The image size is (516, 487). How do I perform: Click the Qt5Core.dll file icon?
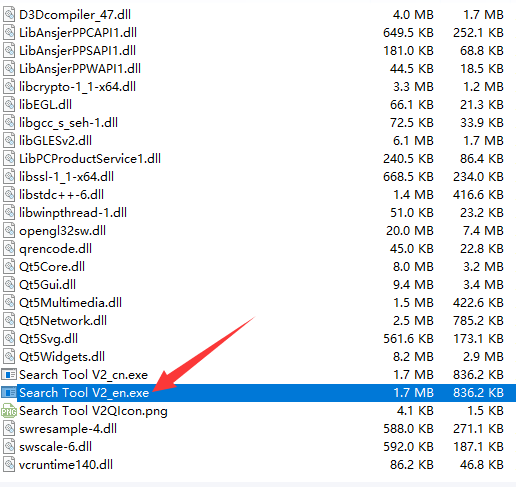point(9,267)
